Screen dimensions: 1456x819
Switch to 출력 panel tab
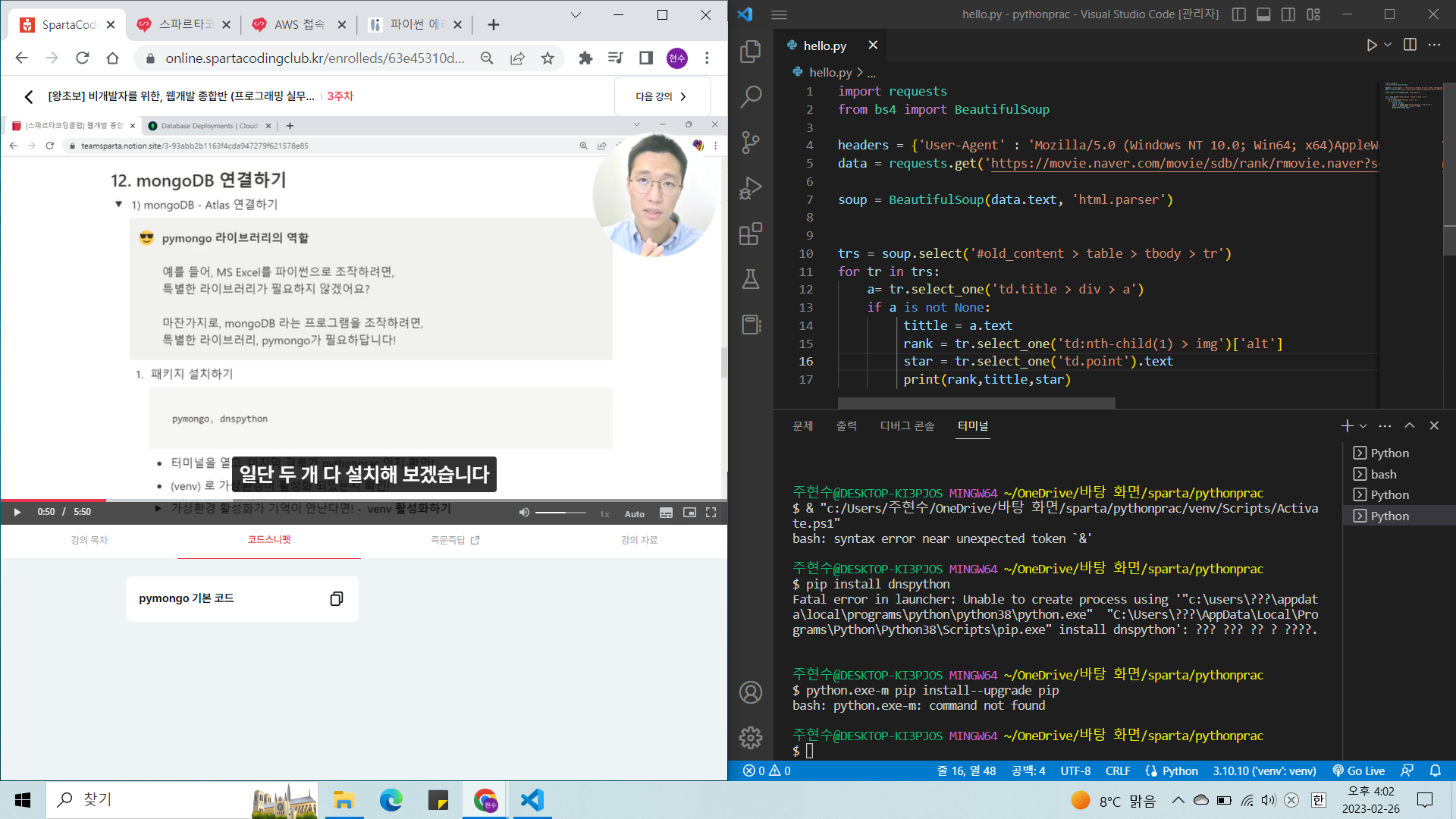[846, 426]
